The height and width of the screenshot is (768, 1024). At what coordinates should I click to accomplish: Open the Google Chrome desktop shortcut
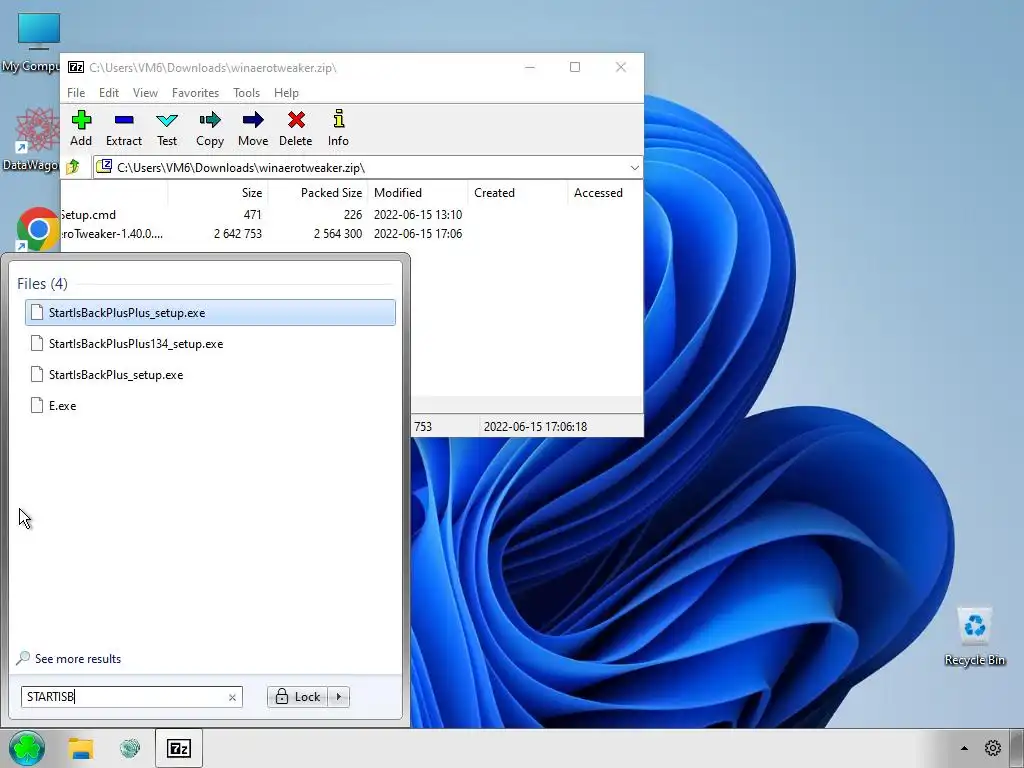click(38, 229)
